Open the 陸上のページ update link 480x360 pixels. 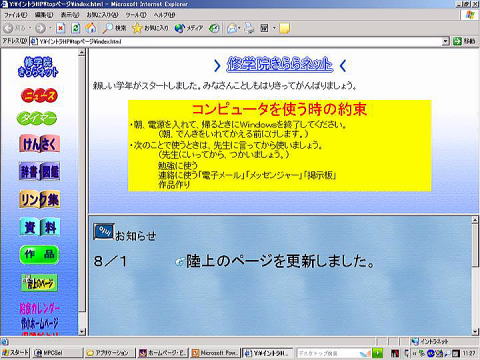click(280, 261)
